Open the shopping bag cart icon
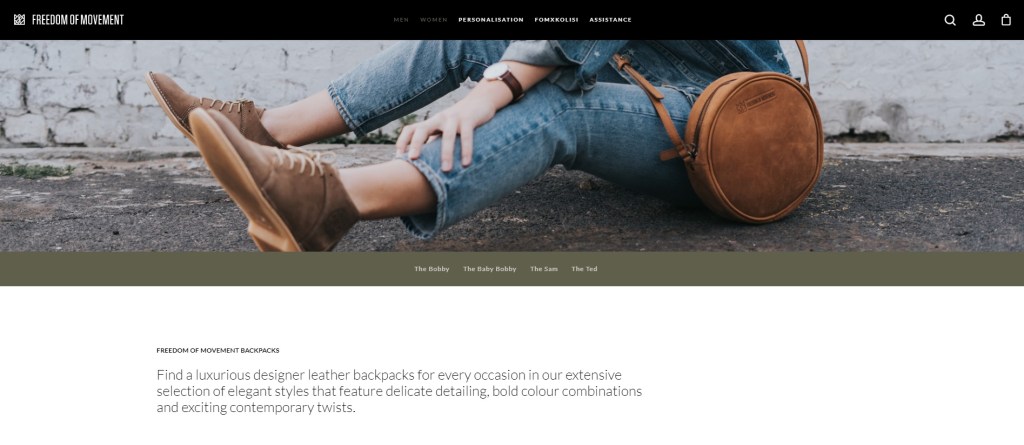This screenshot has height=445, width=1024. pos(1006,20)
